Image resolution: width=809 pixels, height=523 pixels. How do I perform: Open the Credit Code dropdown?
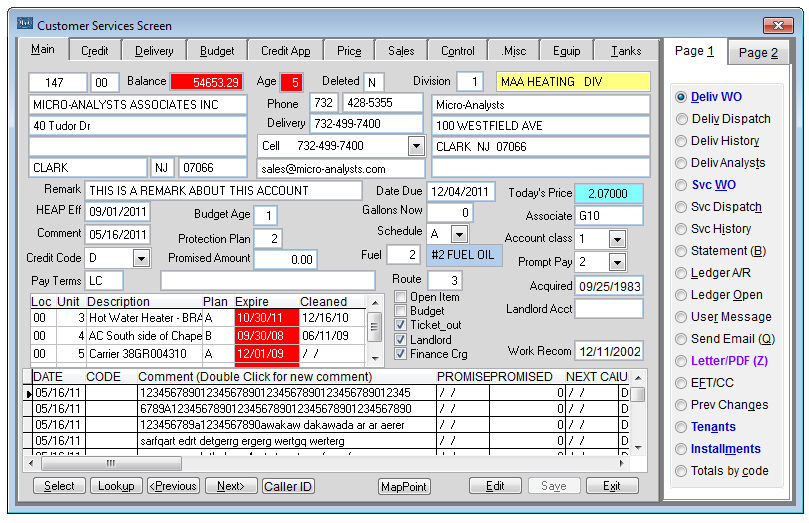pyautogui.click(x=141, y=258)
